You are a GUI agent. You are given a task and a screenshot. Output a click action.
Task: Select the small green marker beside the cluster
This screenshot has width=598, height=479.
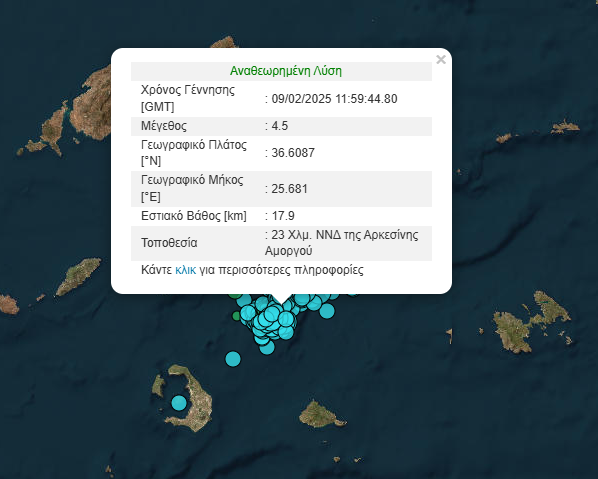coord(236,316)
